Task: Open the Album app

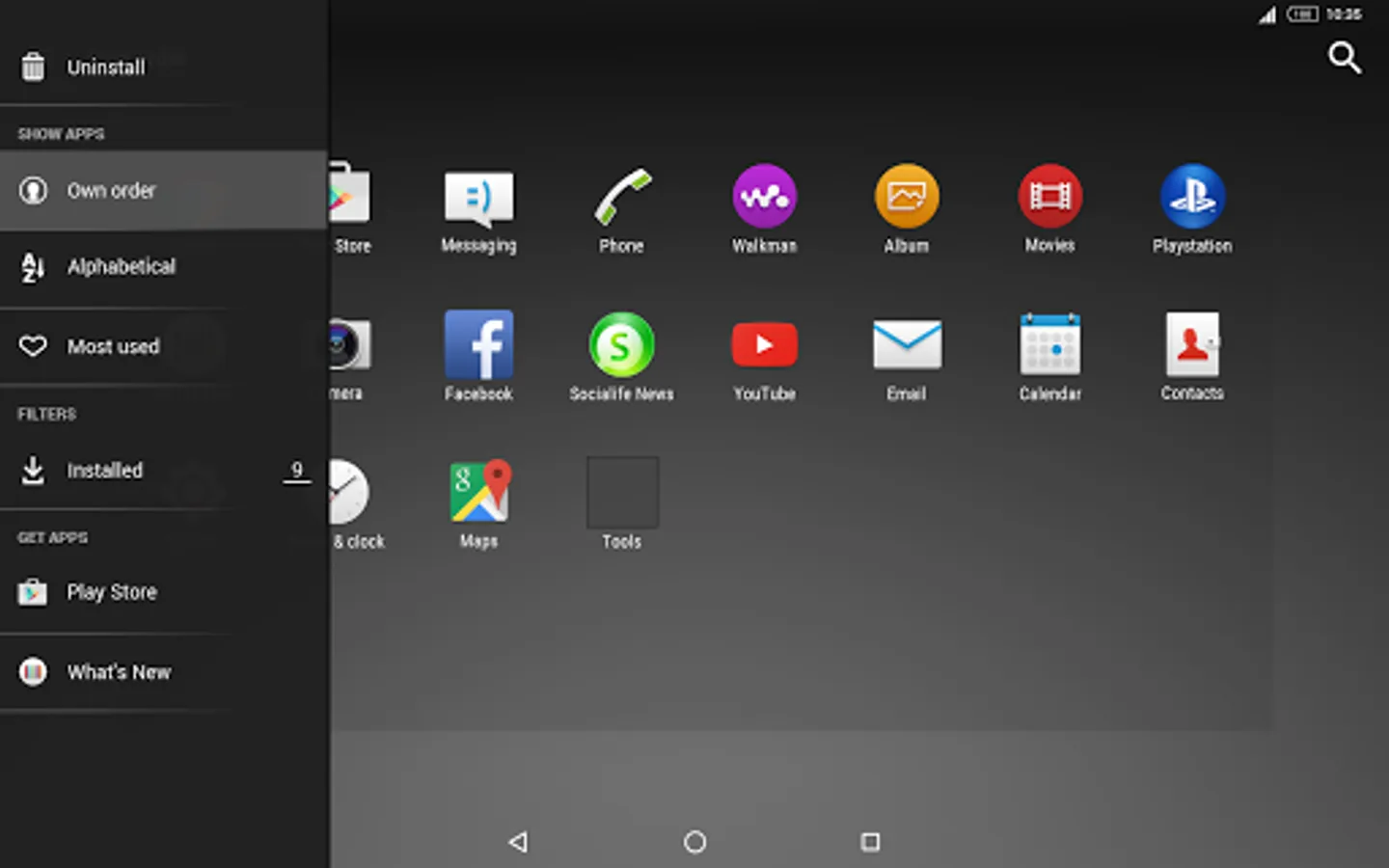Action: click(907, 210)
